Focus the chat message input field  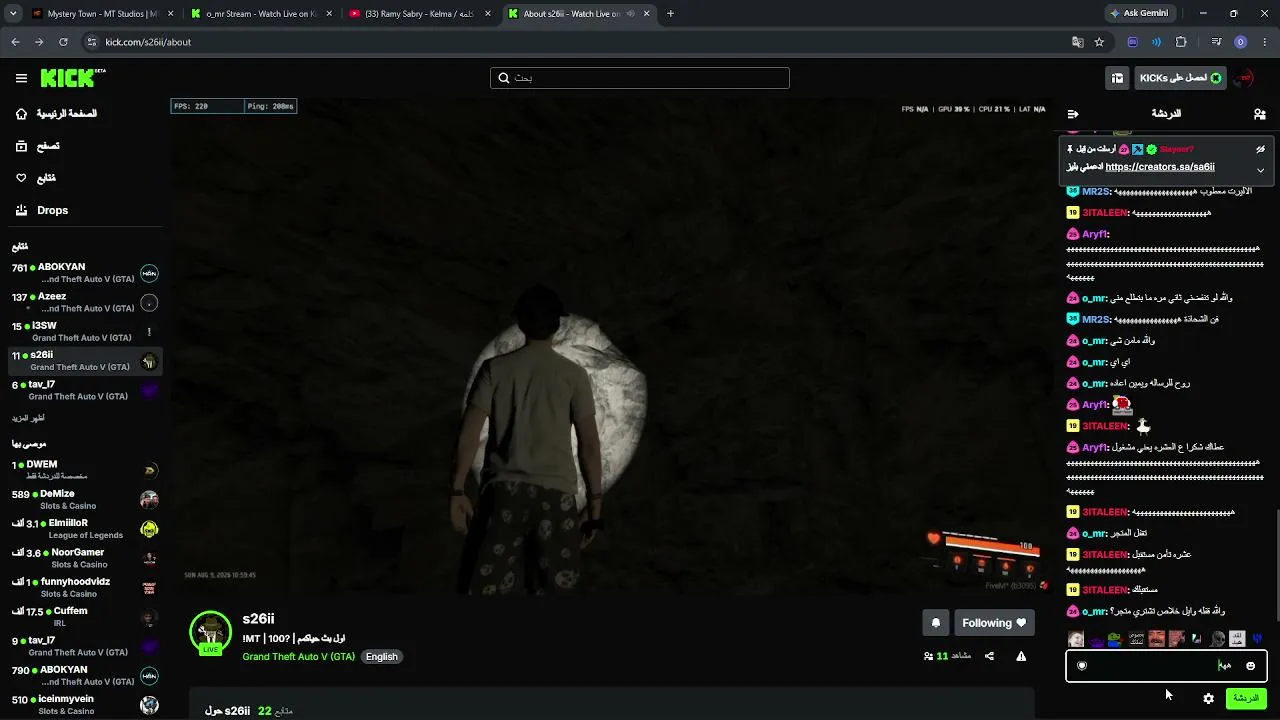[1166, 666]
